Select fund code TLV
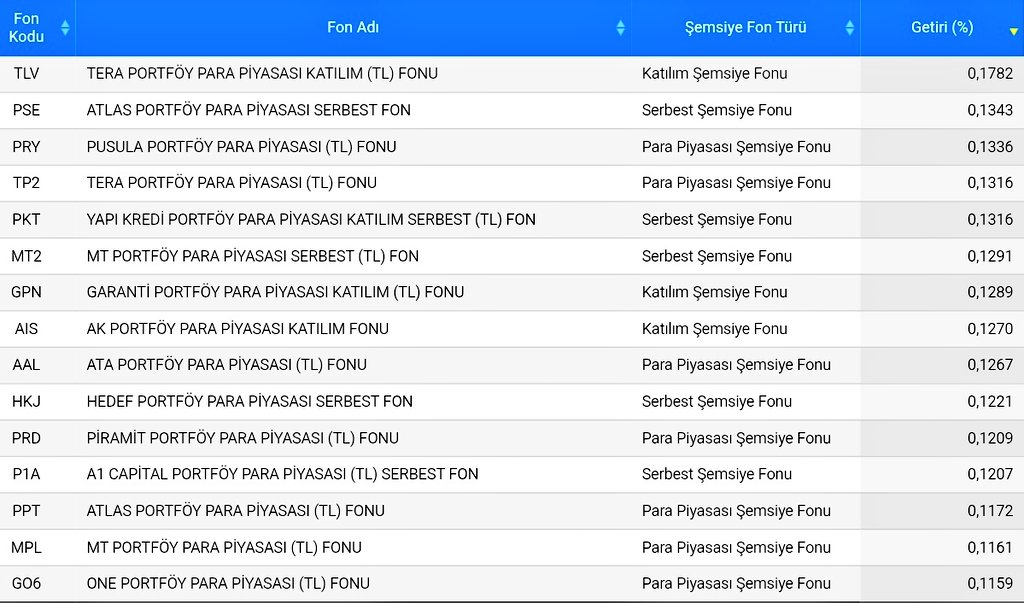Viewport: 1024px width, 603px height. click(x=26, y=73)
